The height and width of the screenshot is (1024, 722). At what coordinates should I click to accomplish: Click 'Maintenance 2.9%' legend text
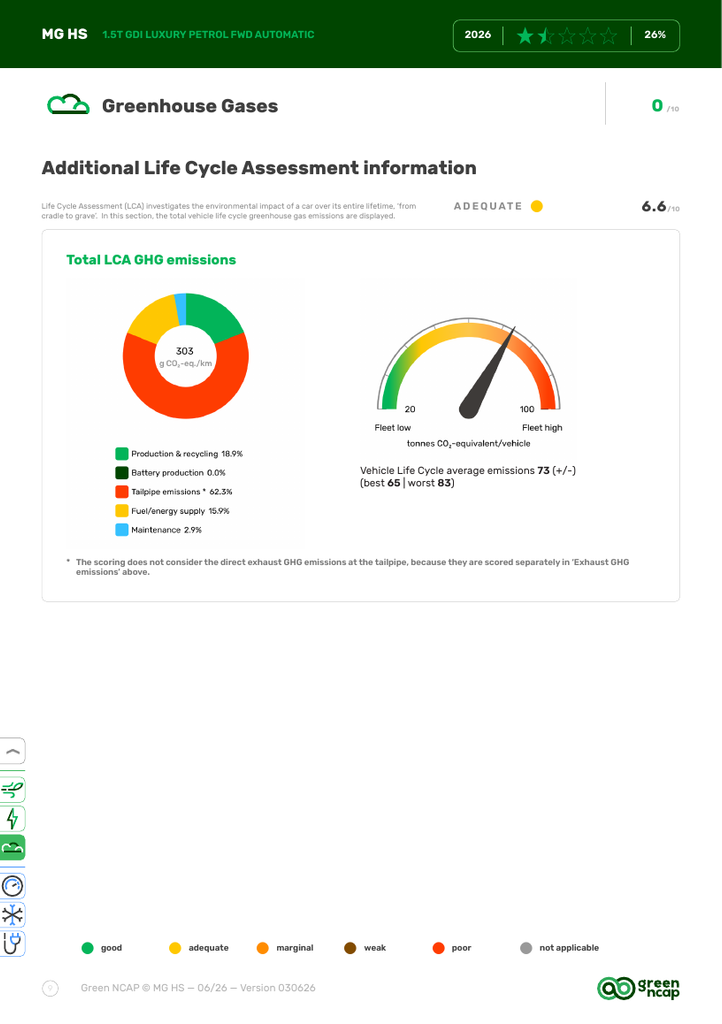tap(166, 530)
